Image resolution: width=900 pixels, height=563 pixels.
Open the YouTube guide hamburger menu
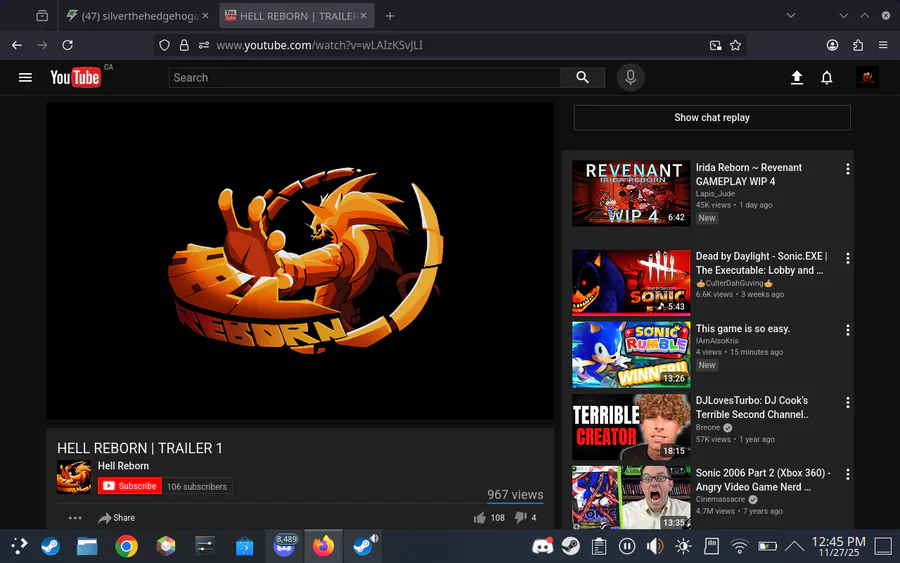point(25,77)
